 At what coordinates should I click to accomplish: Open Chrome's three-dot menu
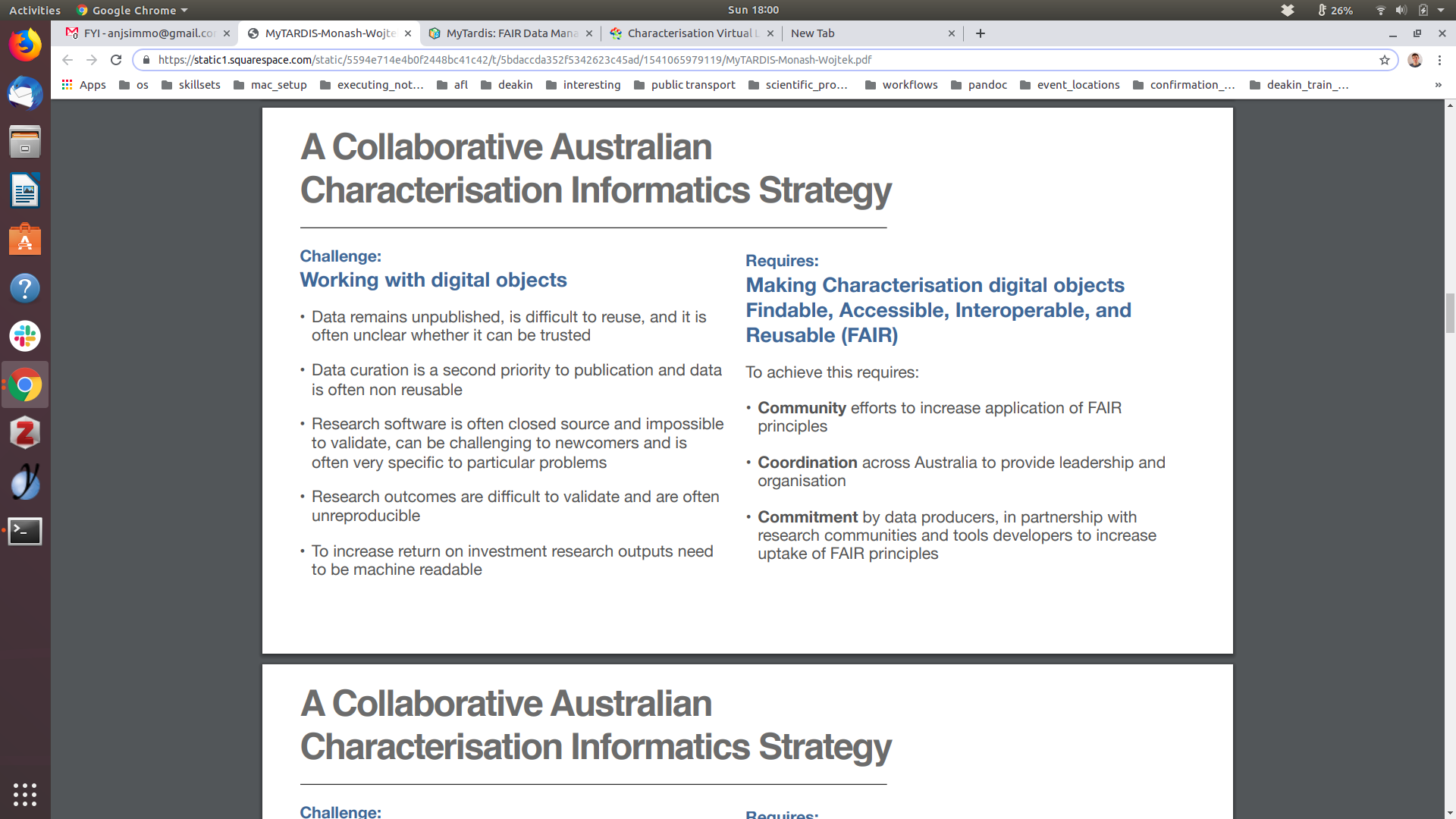1439,60
